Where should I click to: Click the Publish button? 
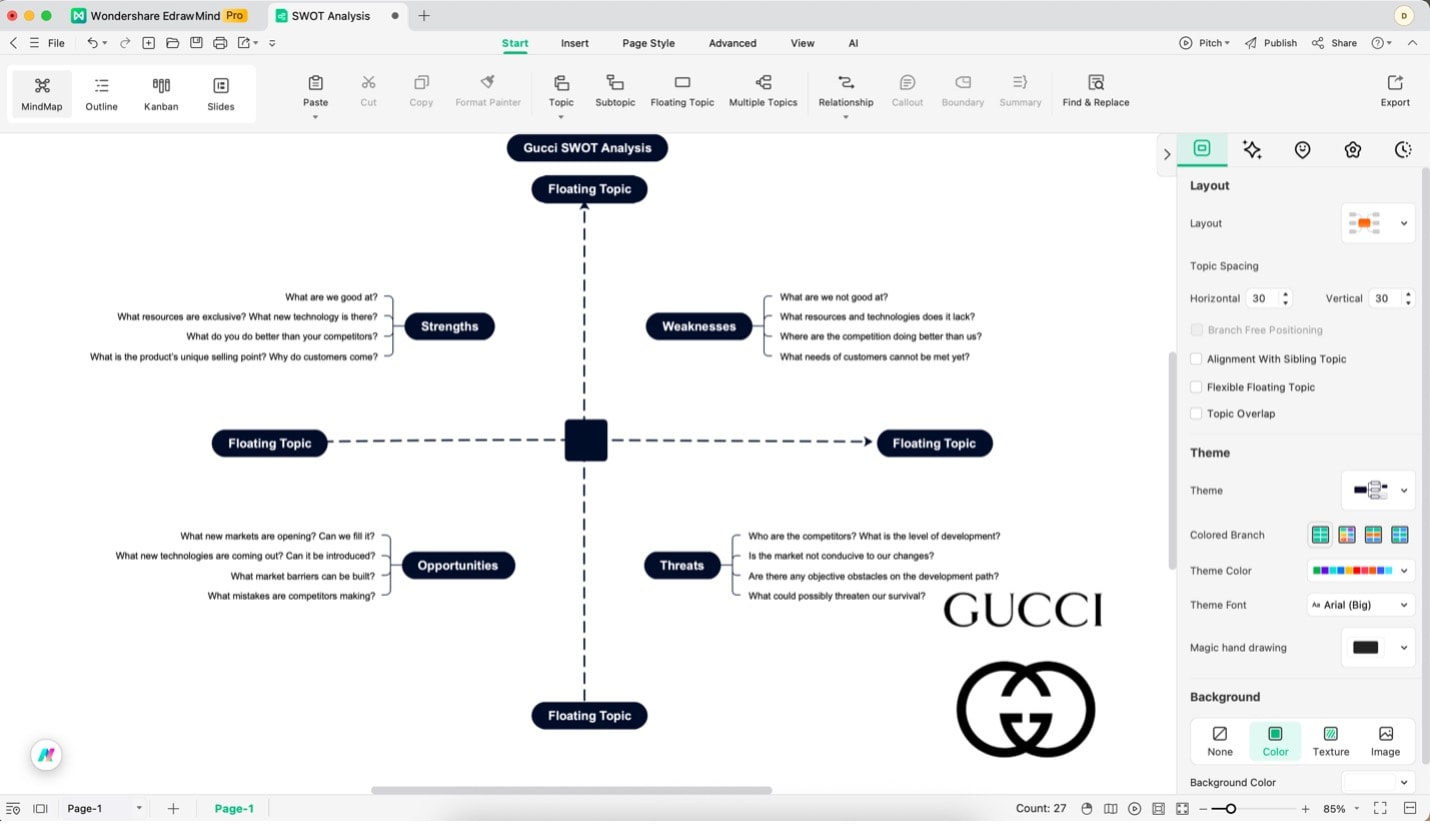click(x=1271, y=43)
